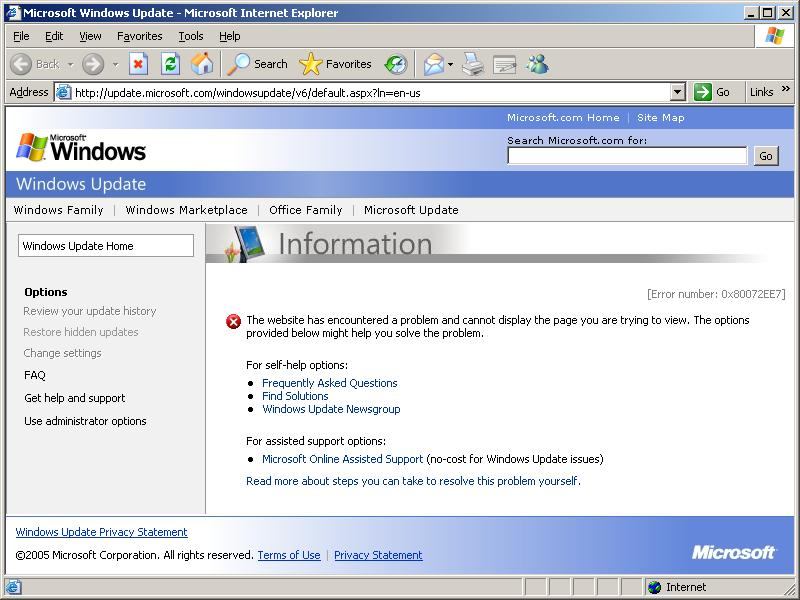Image resolution: width=800 pixels, height=600 pixels.
Task: Click the Edit page toolbar icon
Action: (505, 64)
